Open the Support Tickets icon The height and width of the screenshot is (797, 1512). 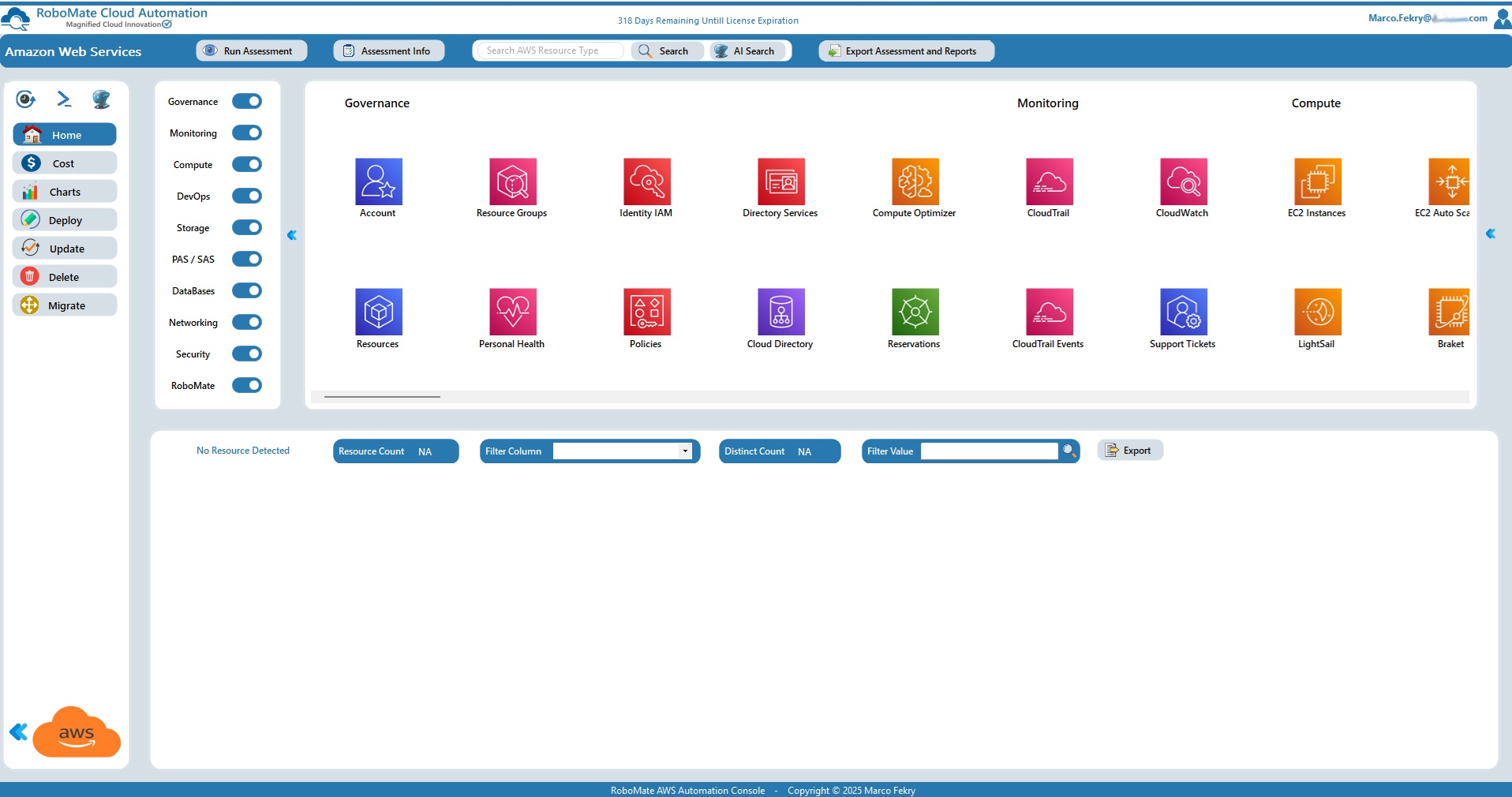(1184, 312)
